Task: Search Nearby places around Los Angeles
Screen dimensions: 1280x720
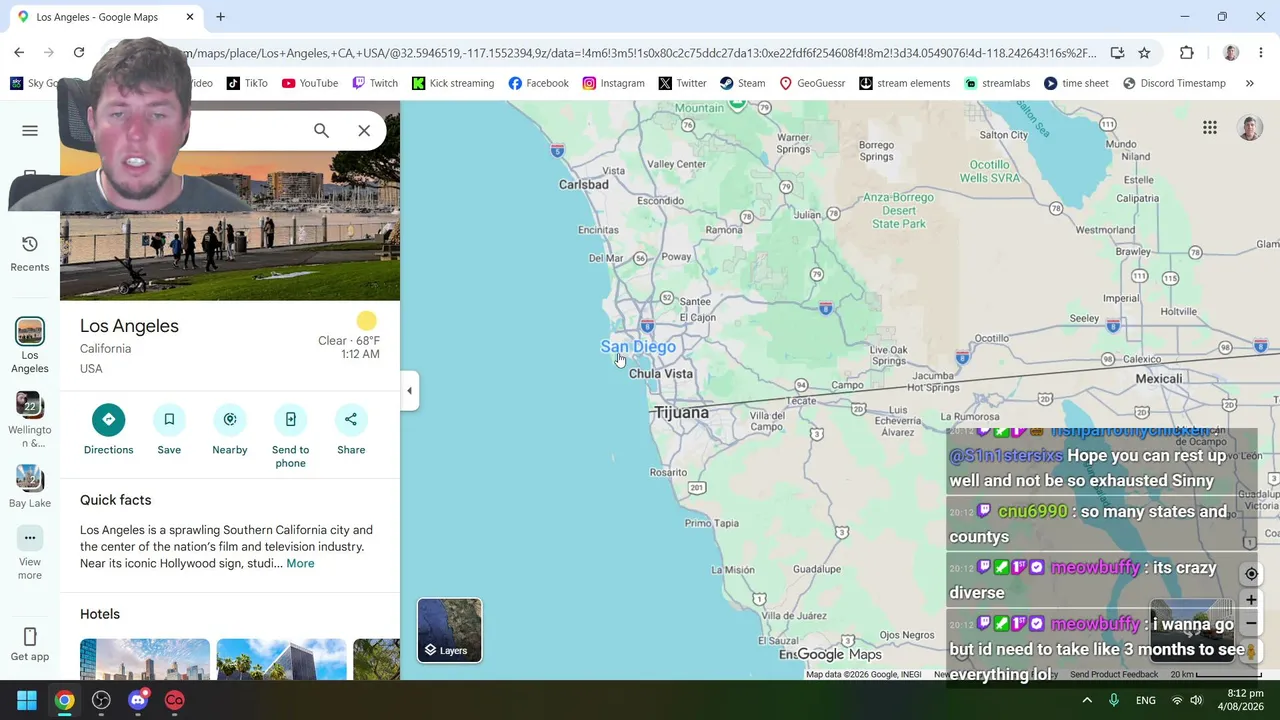Action: pos(230,430)
